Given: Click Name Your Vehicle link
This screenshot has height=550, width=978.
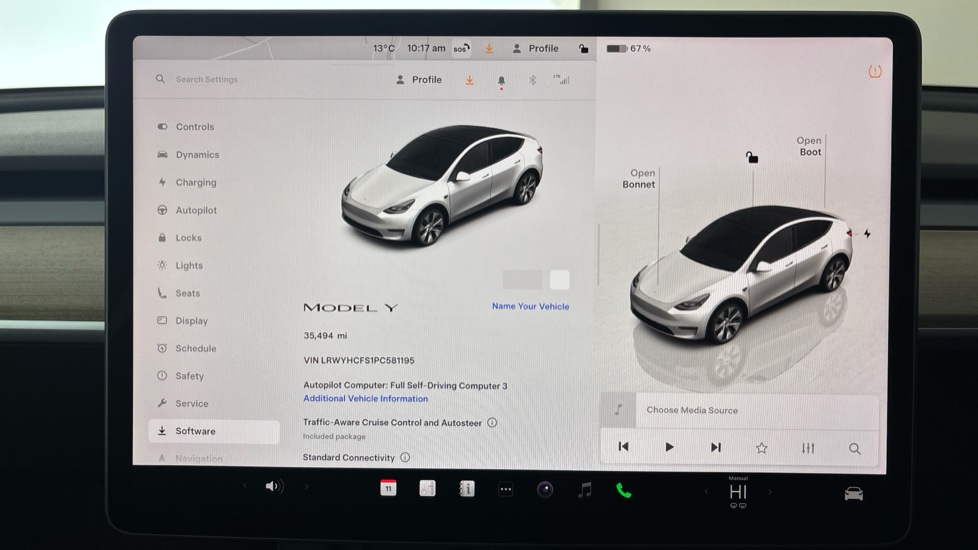Looking at the screenshot, I should pos(530,306).
